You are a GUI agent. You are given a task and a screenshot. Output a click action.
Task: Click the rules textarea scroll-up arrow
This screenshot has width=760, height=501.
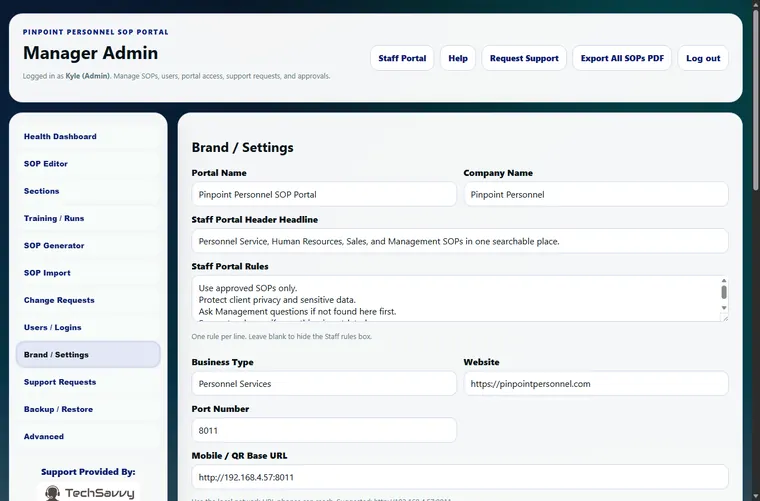coord(724,281)
